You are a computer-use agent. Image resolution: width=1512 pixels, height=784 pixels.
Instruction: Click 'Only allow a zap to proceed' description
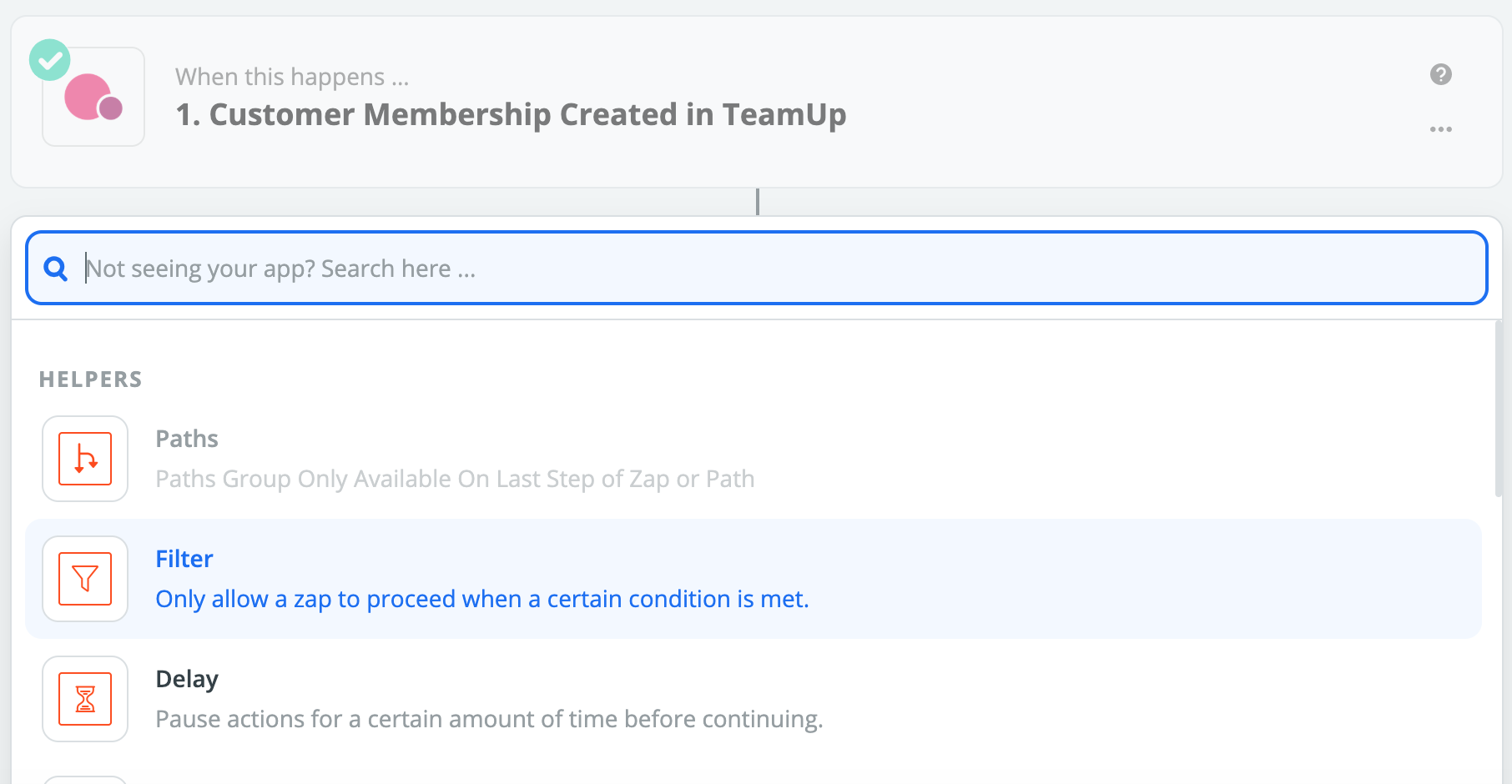pos(482,599)
